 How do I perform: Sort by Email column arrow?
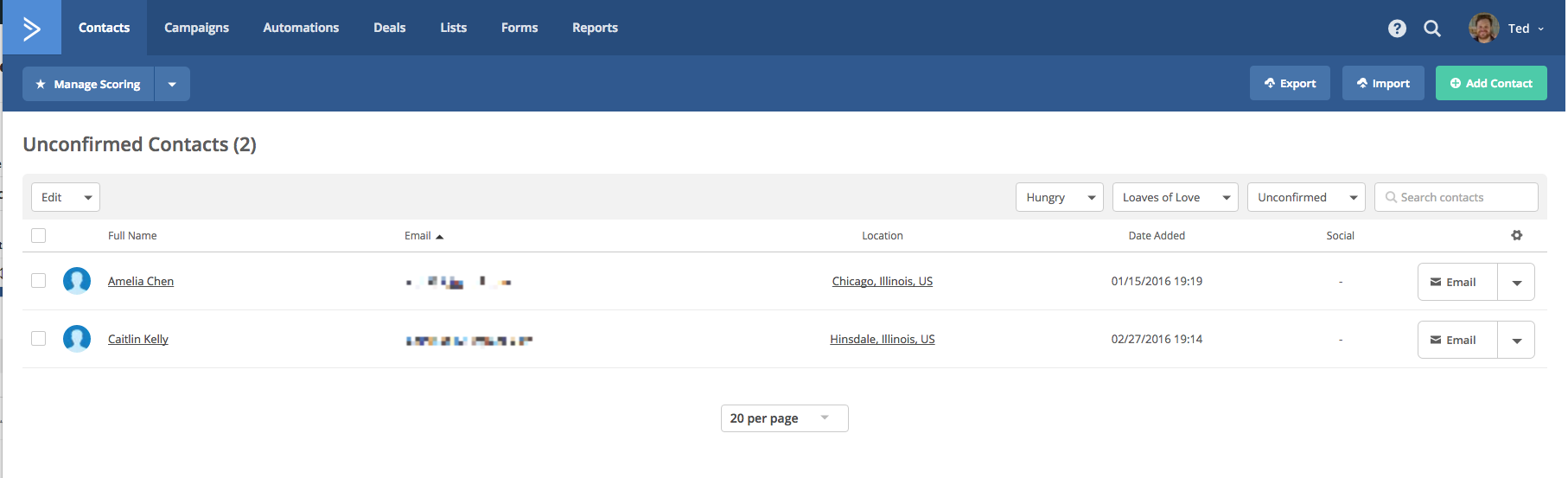coord(439,236)
